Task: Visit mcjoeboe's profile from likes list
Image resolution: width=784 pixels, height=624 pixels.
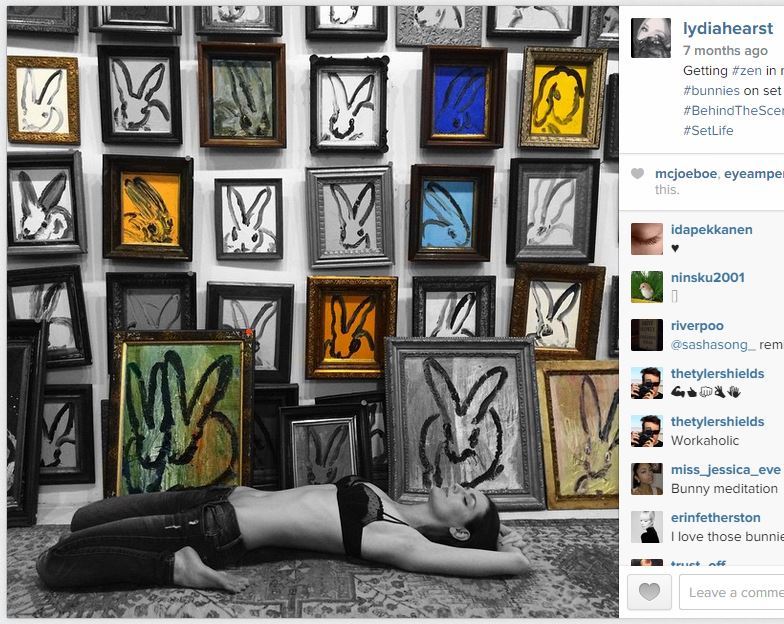Action: 686,174
